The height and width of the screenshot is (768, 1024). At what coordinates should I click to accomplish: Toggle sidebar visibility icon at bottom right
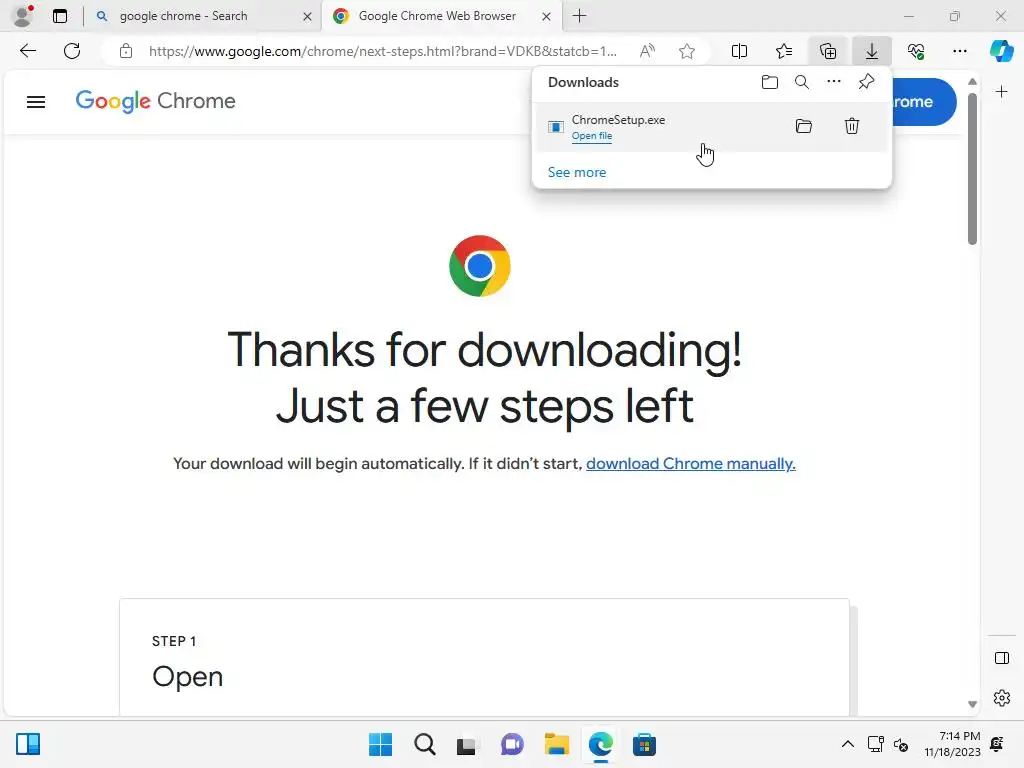point(1001,658)
